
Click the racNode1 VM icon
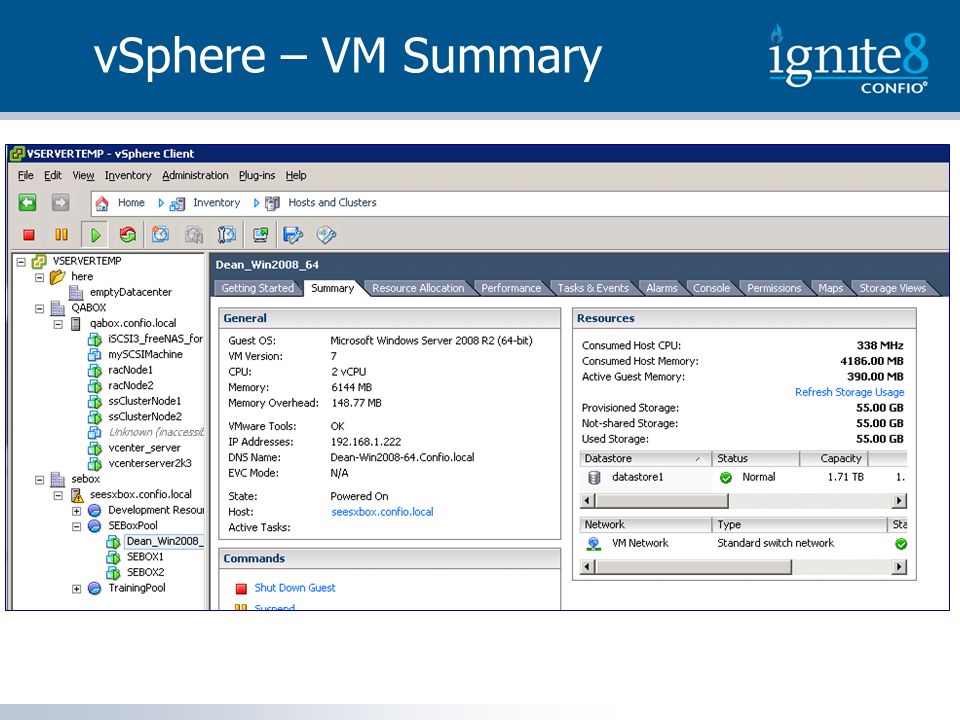[x=95, y=370]
